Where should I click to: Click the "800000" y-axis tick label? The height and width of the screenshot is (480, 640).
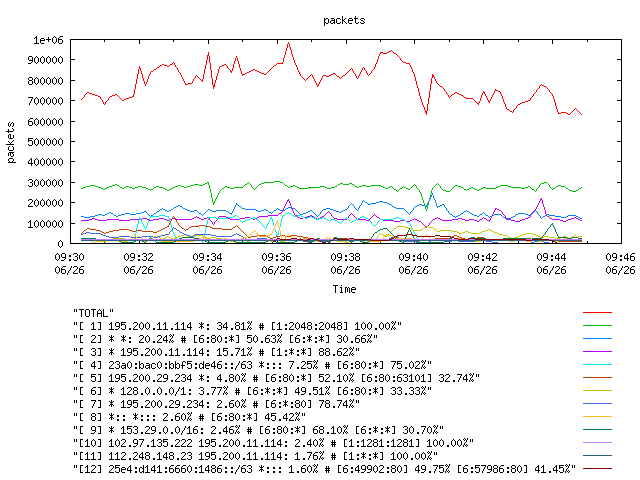click(x=45, y=81)
